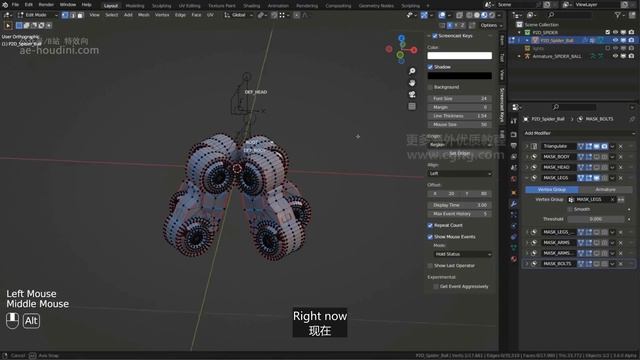Click the pan hand icon in viewport
The height and width of the screenshot is (360, 640).
pos(412,83)
